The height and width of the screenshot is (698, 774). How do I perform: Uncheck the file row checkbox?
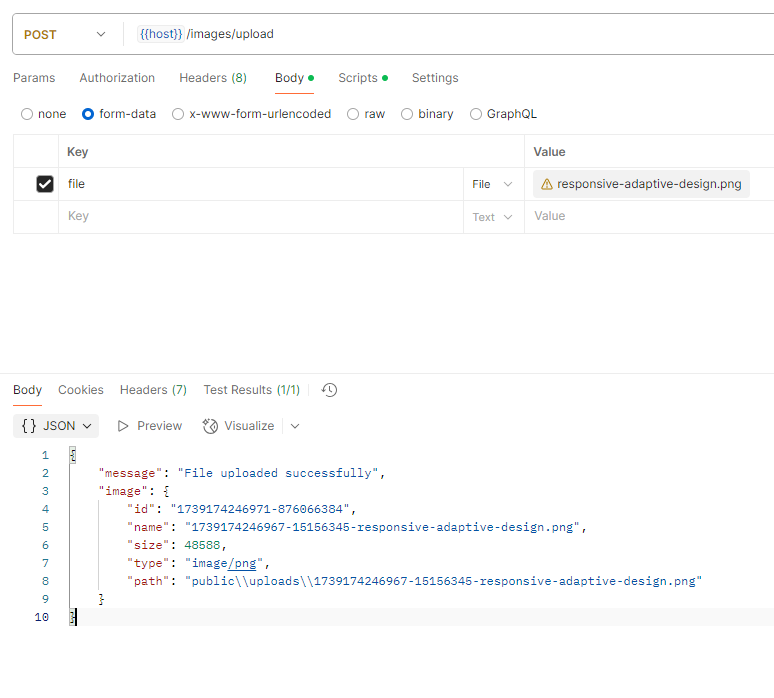[45, 184]
